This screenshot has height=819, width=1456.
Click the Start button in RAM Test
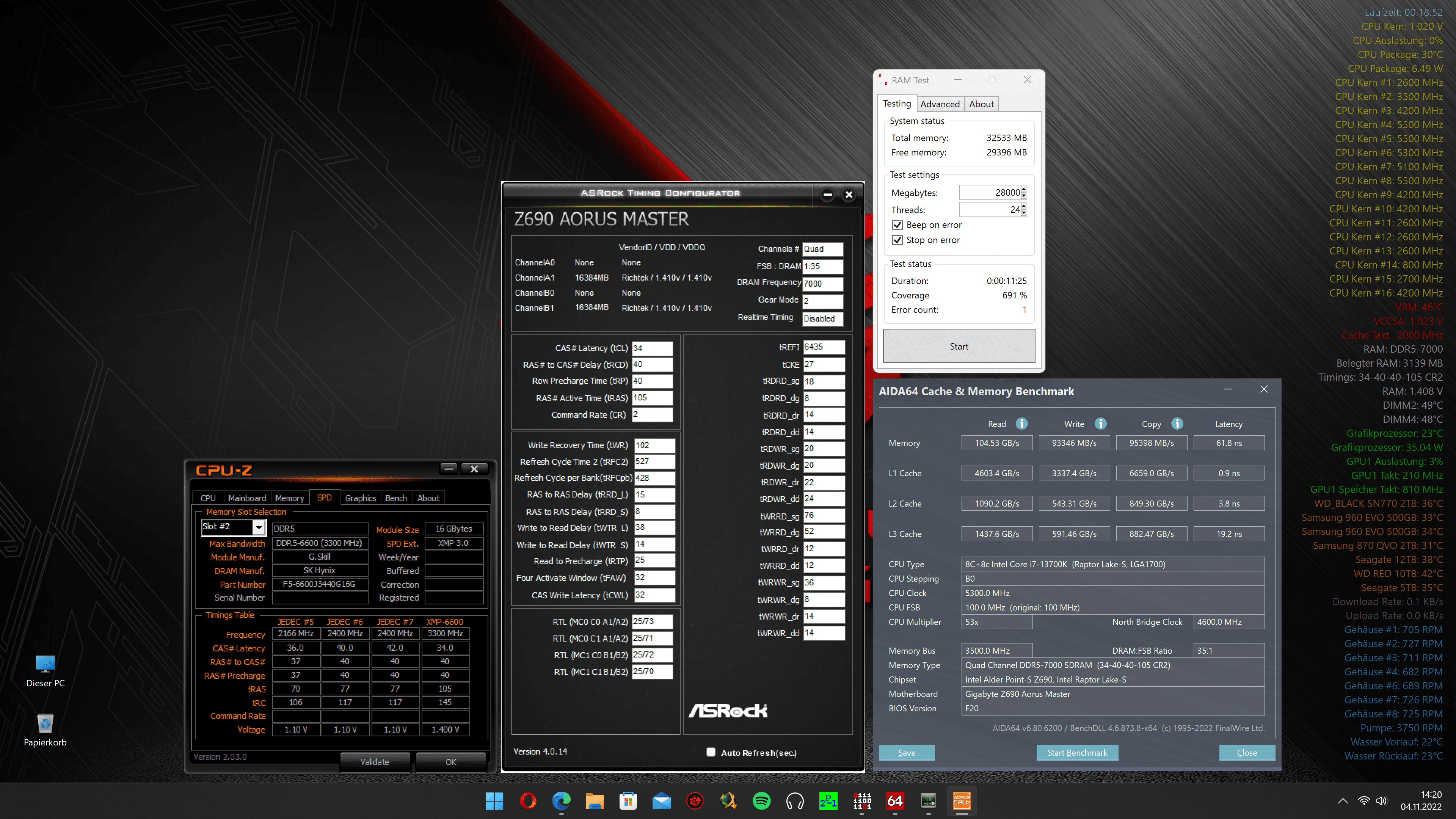click(959, 346)
